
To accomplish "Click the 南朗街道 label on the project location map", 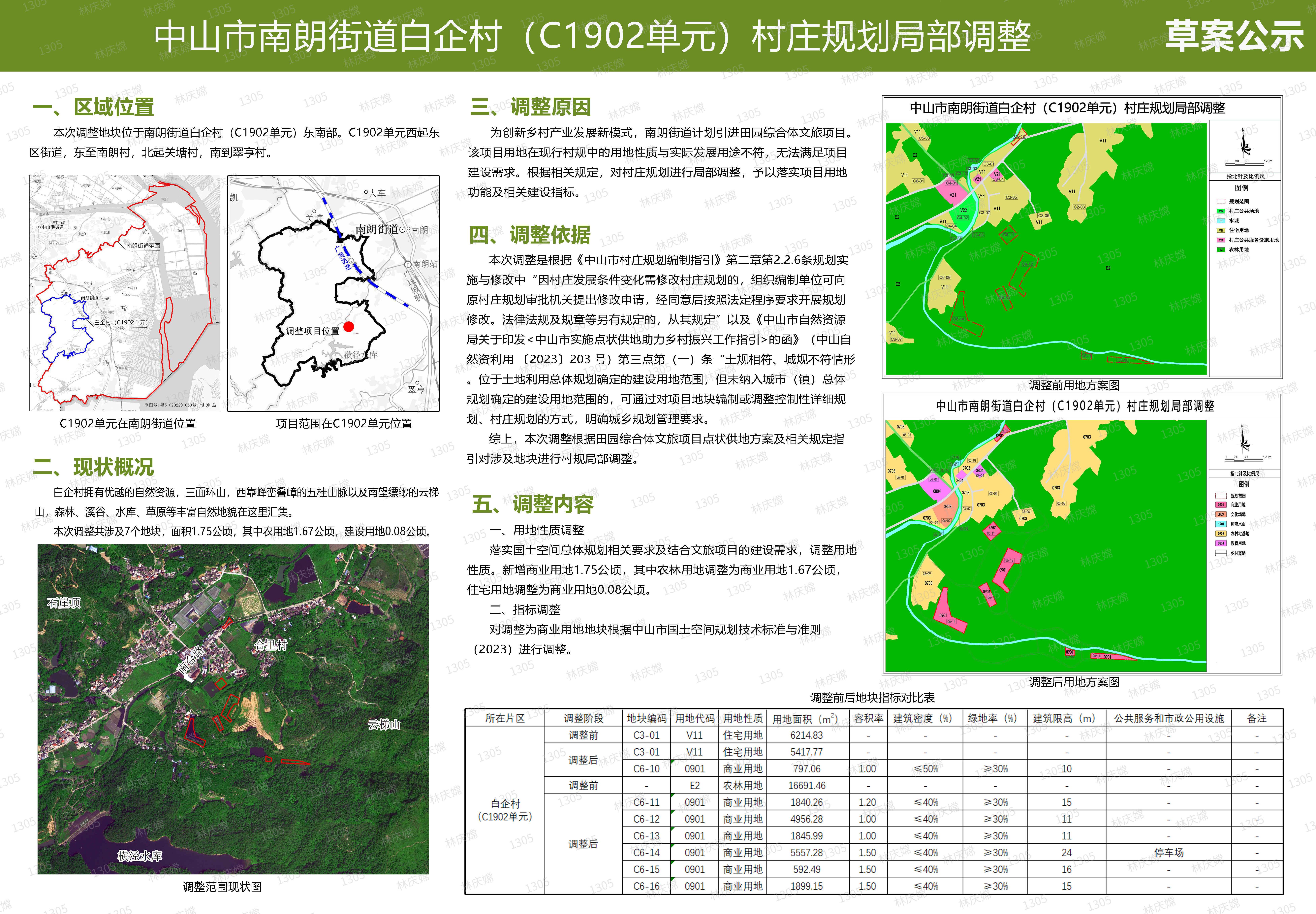I will point(377,229).
